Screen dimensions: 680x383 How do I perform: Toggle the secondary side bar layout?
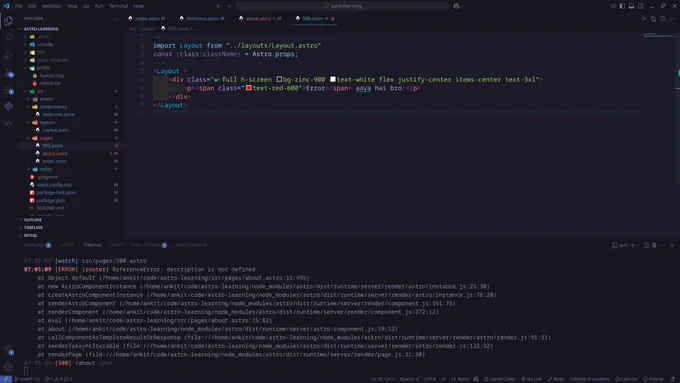point(641,6)
